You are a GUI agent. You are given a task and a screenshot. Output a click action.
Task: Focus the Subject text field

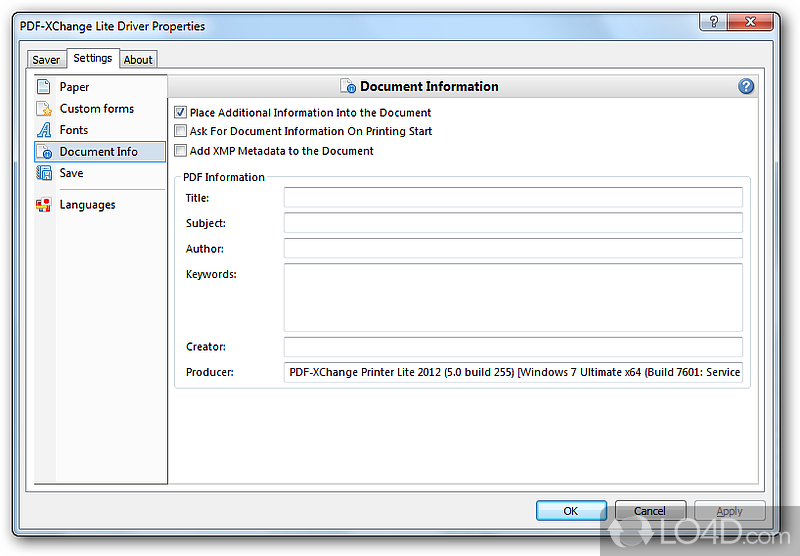coord(513,223)
